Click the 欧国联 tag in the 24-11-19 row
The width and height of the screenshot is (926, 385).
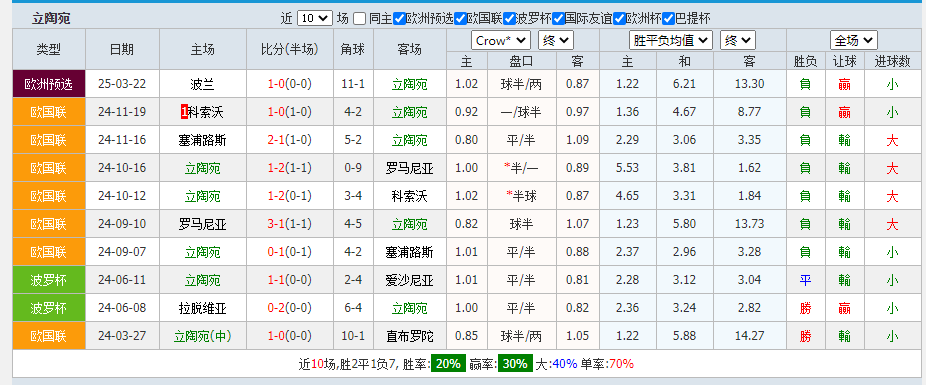coord(48,112)
